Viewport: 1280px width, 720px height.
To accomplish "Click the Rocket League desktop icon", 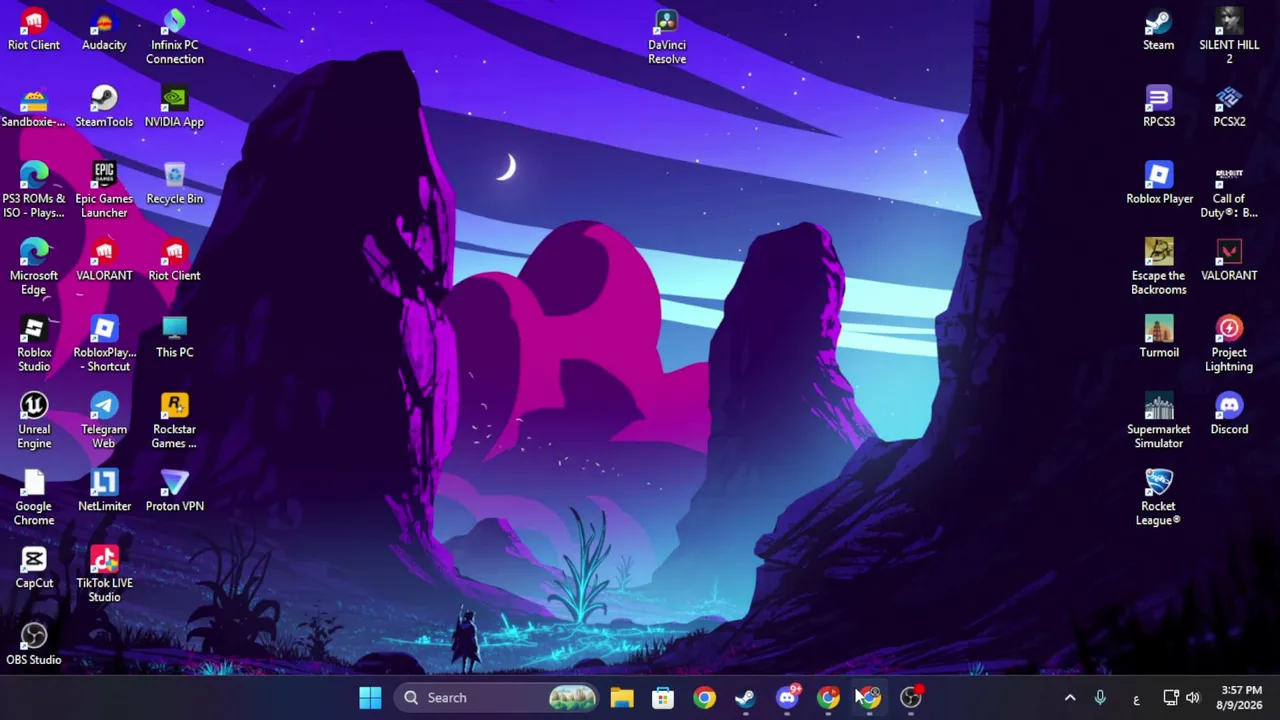I will [1159, 498].
